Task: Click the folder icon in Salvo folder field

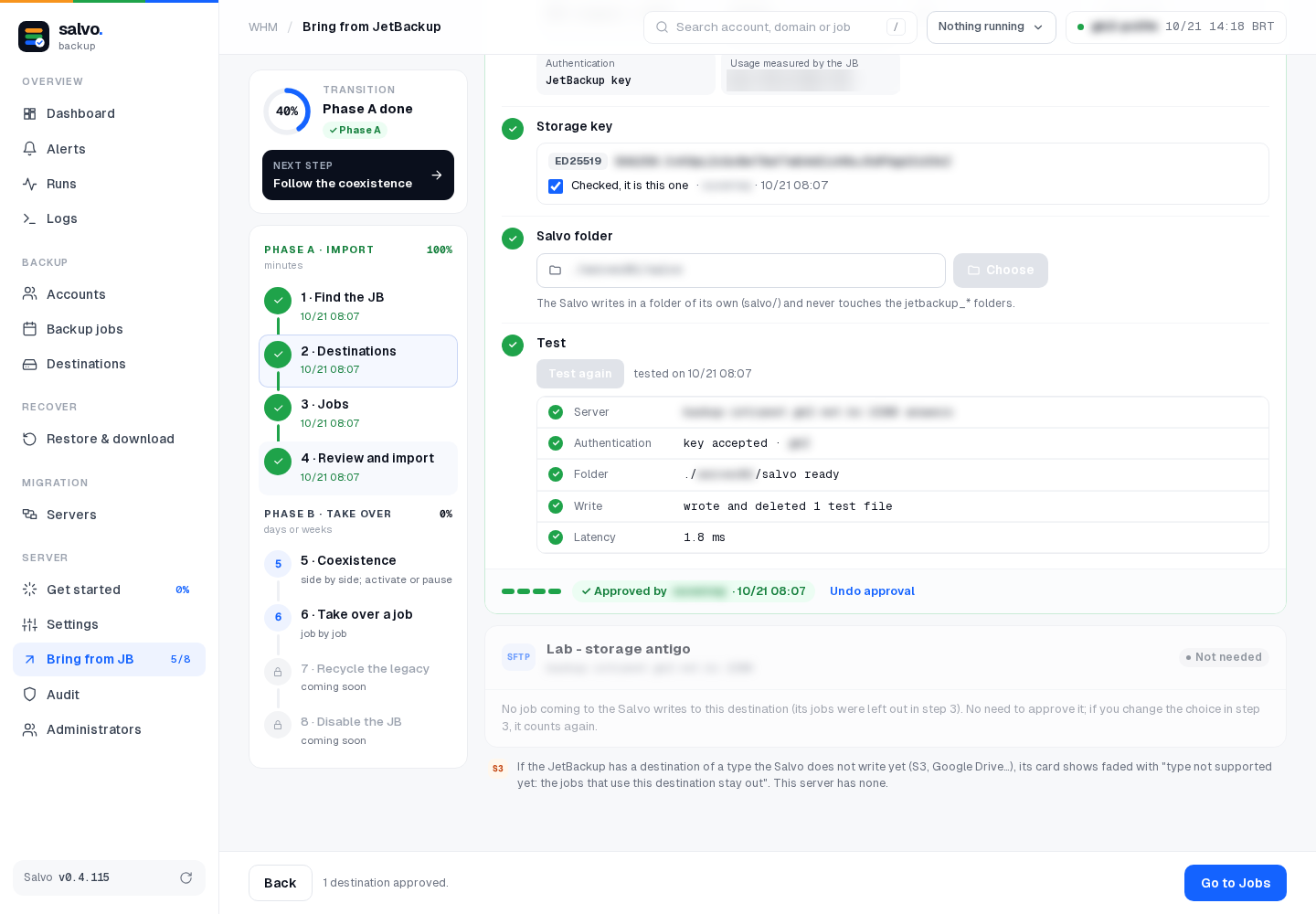Action: [x=555, y=271]
